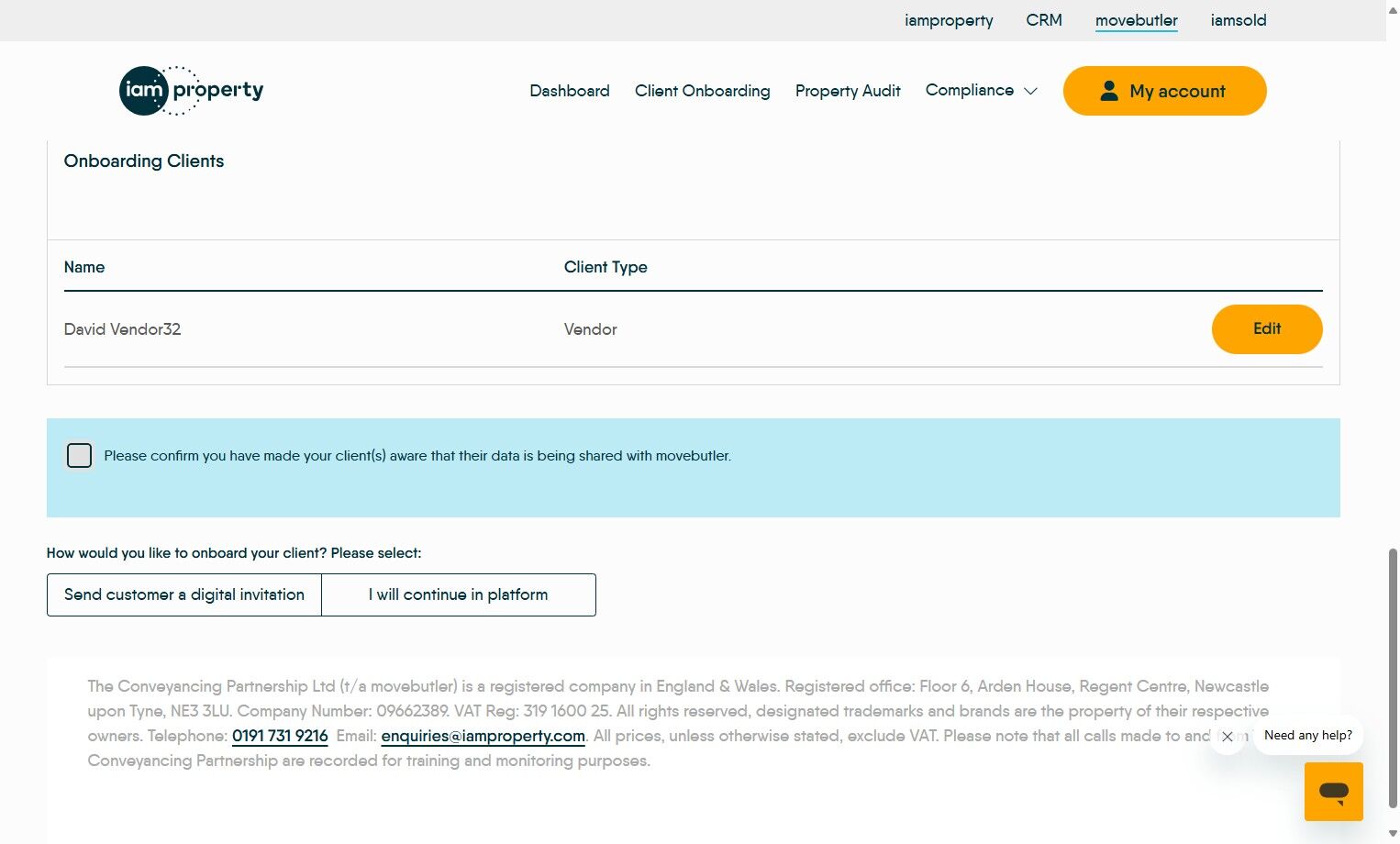Click the My account button

point(1164,91)
